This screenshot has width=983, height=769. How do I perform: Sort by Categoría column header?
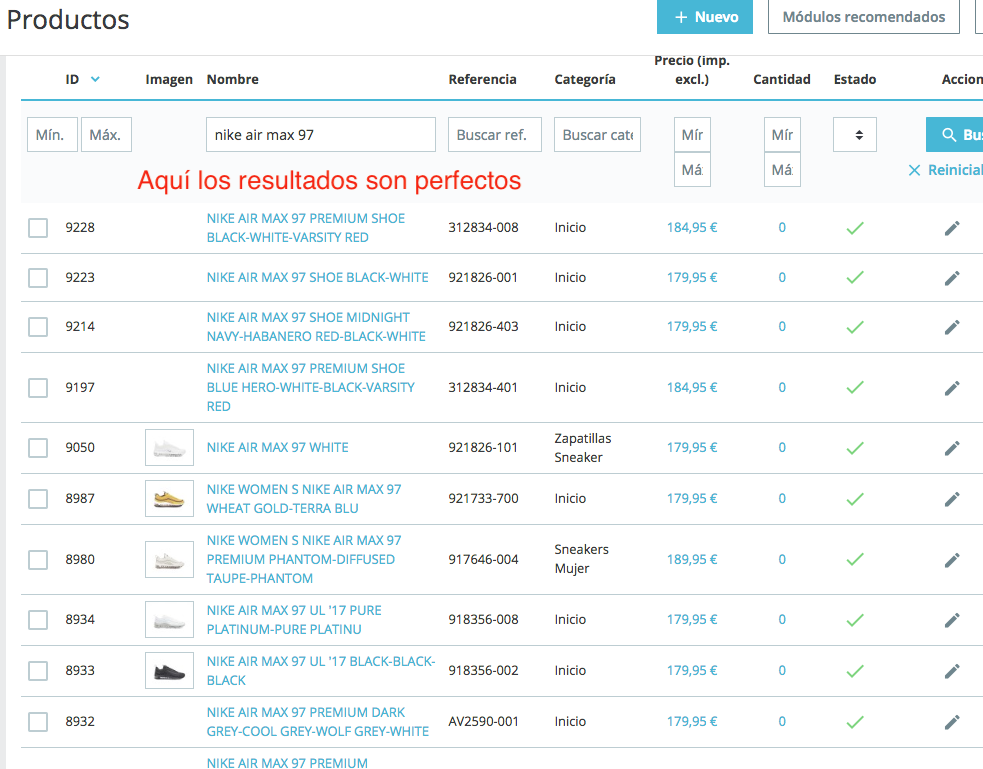point(585,80)
